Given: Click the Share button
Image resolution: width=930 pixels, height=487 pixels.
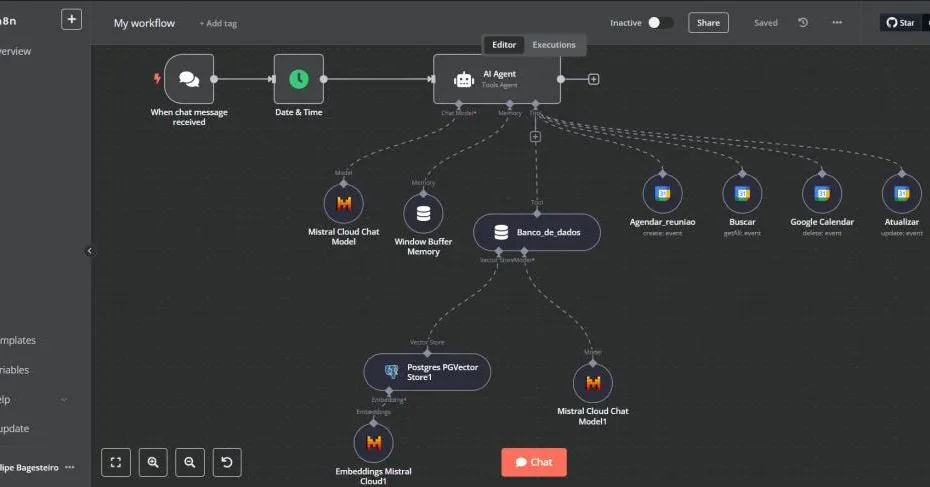Looking at the screenshot, I should [x=708, y=22].
